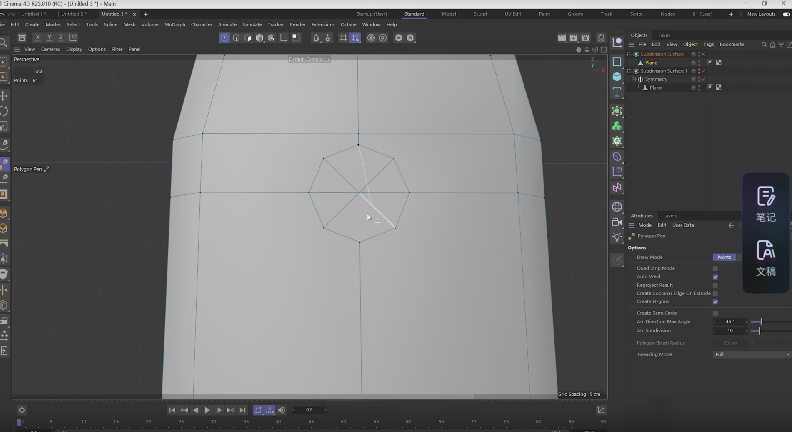This screenshot has width=792, height=432.
Task: Select the Points mode icon in top toolbar
Action: point(223,37)
